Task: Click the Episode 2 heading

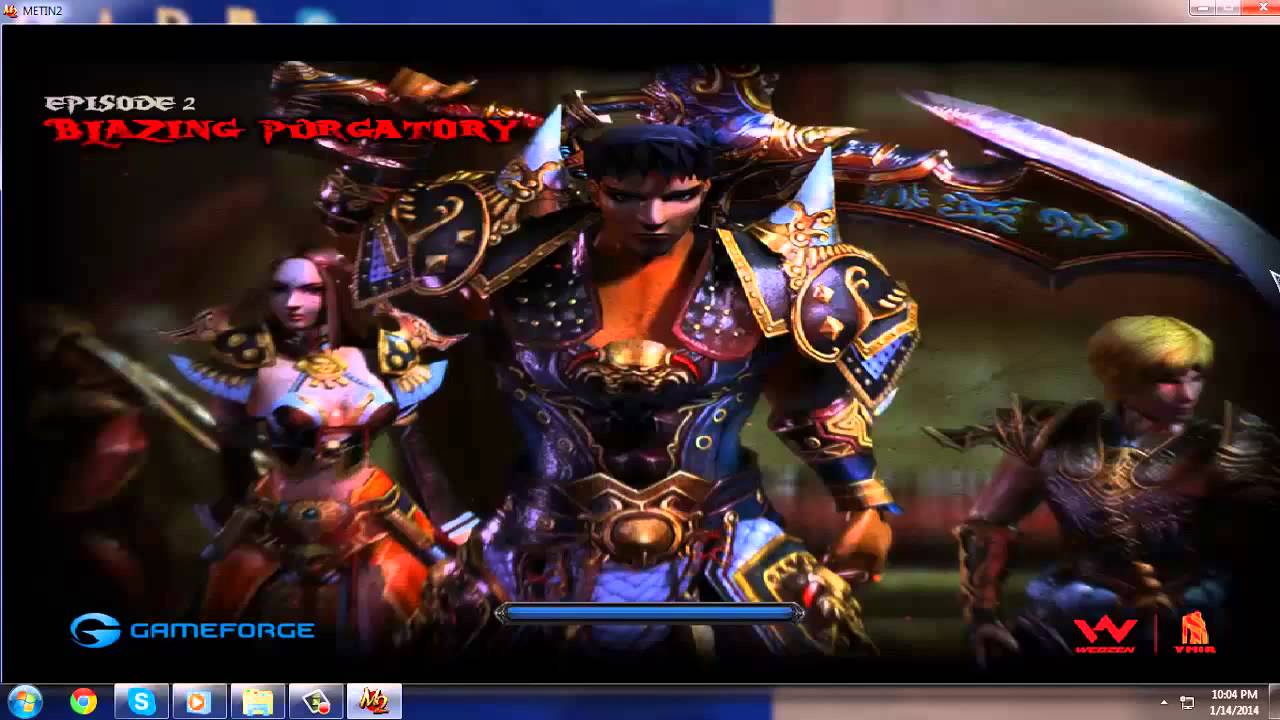Action: (119, 102)
